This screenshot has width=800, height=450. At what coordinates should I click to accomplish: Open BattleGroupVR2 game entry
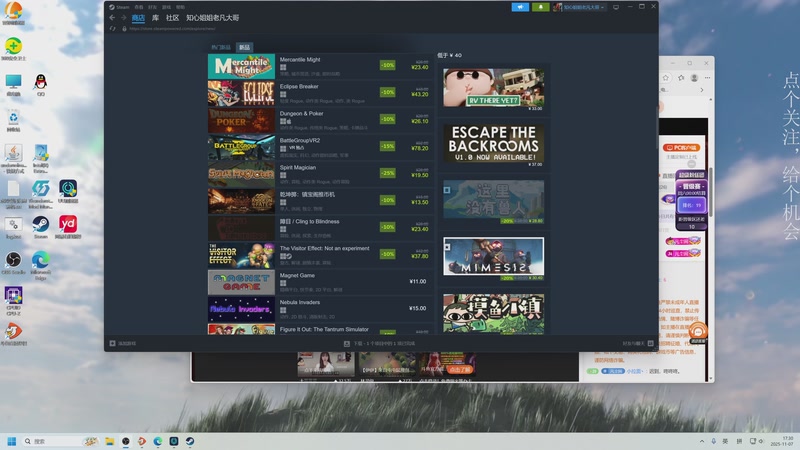(320, 147)
